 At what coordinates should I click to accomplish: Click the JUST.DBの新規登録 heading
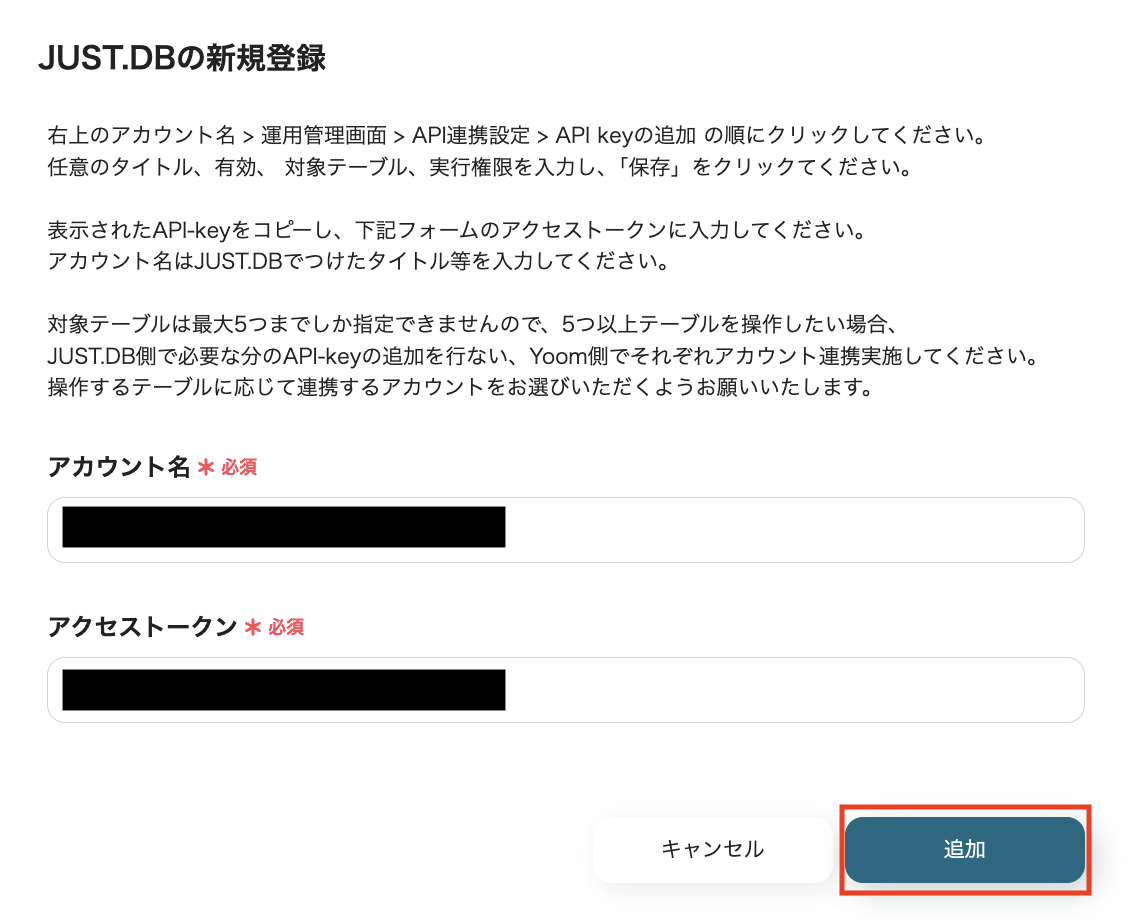[x=180, y=58]
